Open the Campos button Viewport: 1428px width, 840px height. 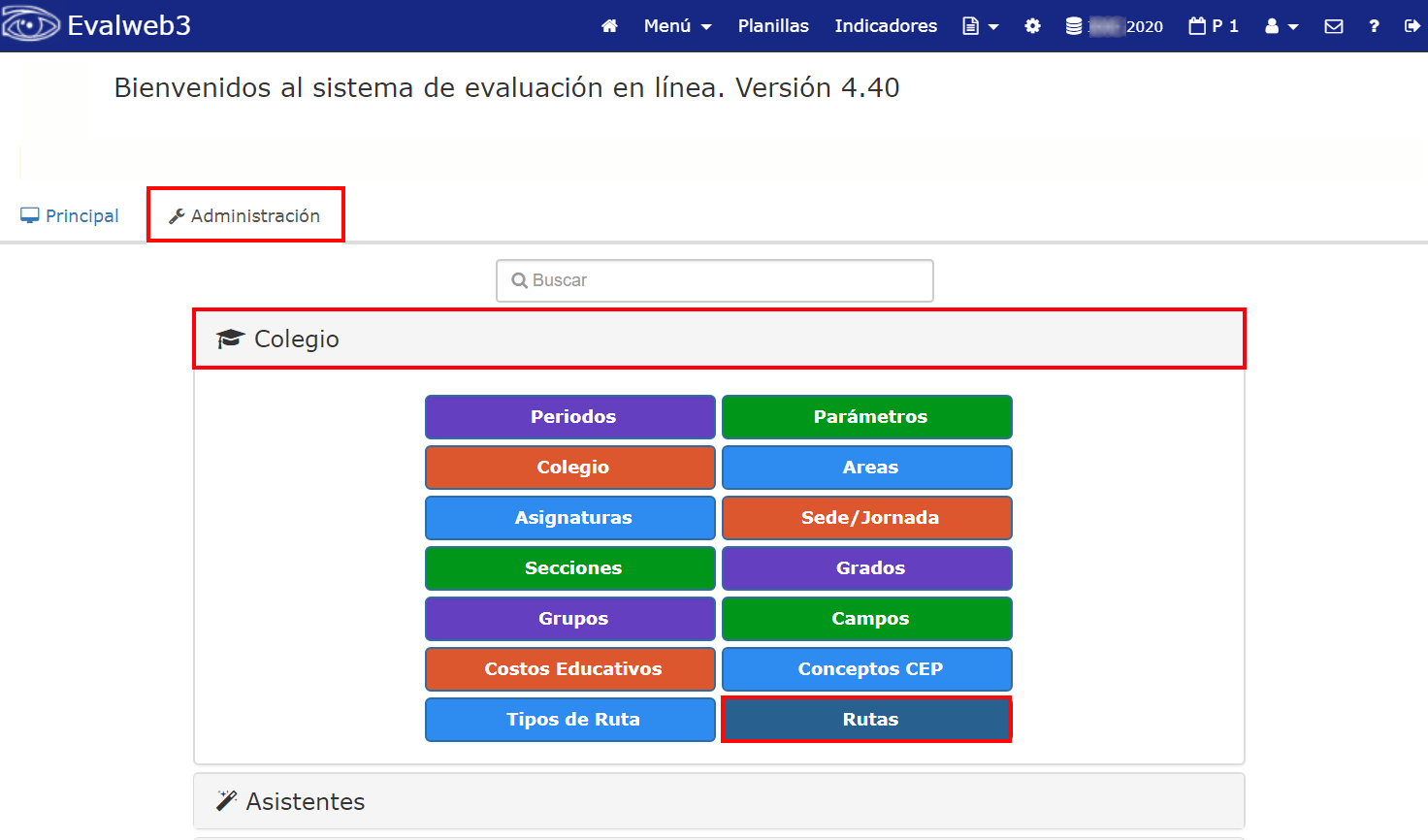coord(867,619)
